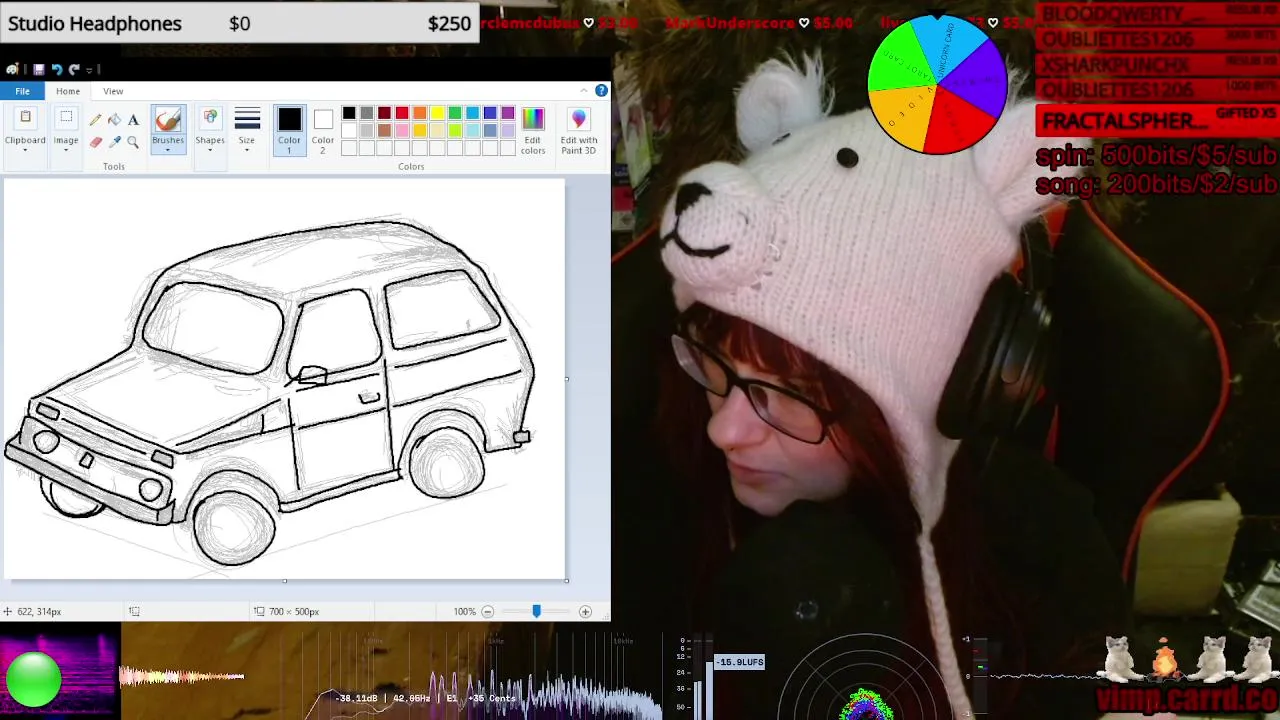
Task: Click the zoom slider thumb
Action: [536, 611]
